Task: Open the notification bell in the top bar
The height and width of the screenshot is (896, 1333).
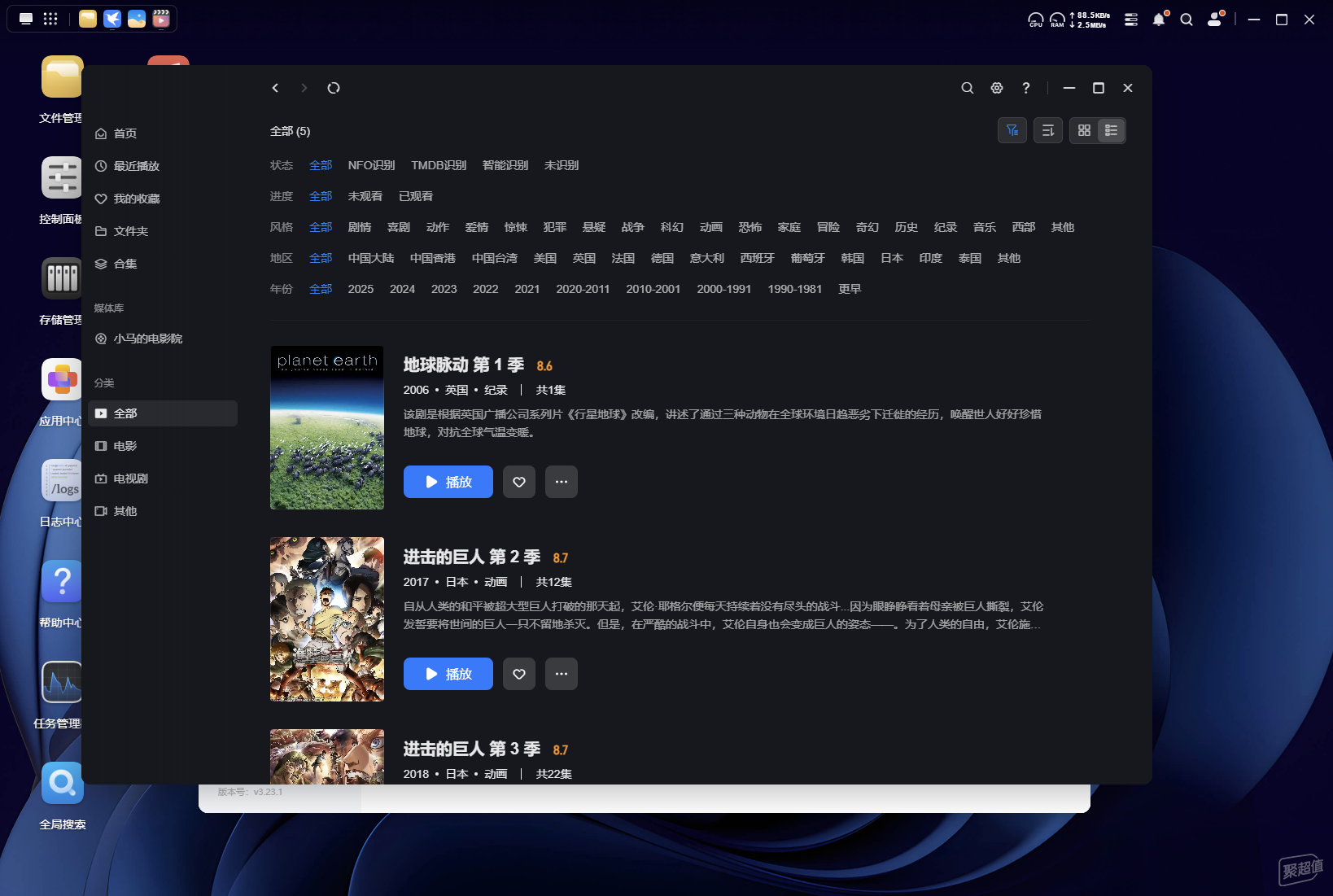Action: click(x=1159, y=20)
